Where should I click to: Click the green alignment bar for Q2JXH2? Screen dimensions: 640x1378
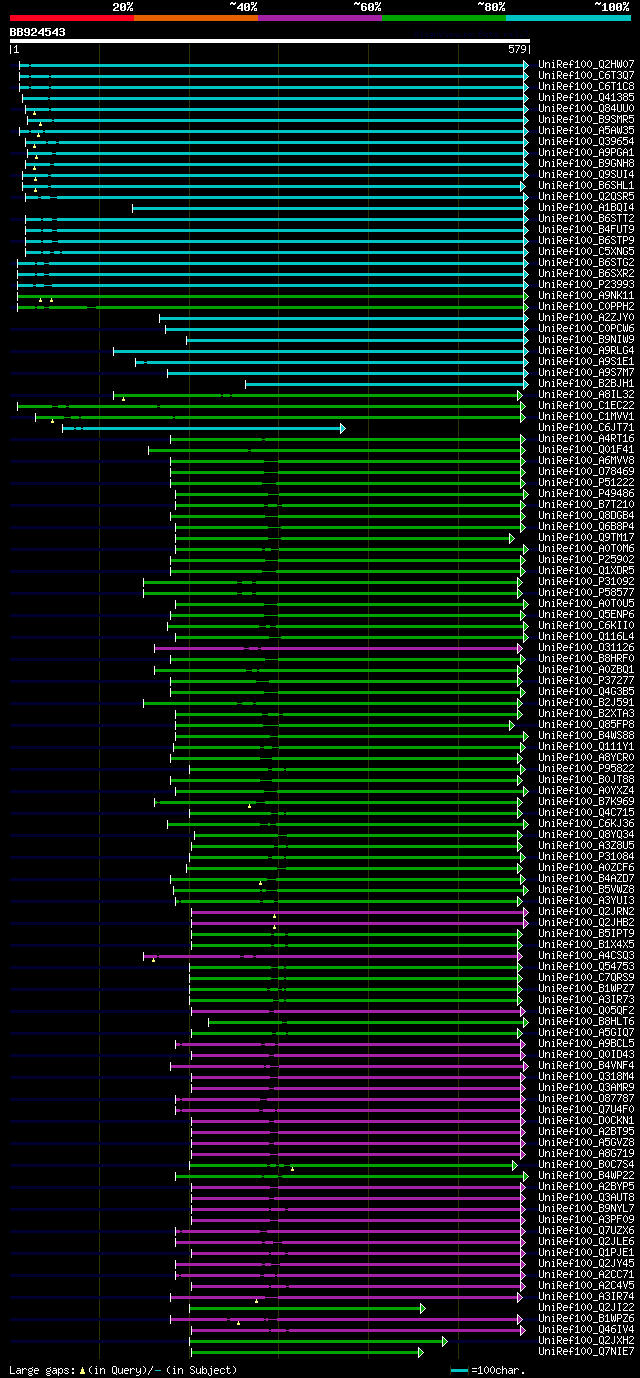click(x=319, y=1341)
